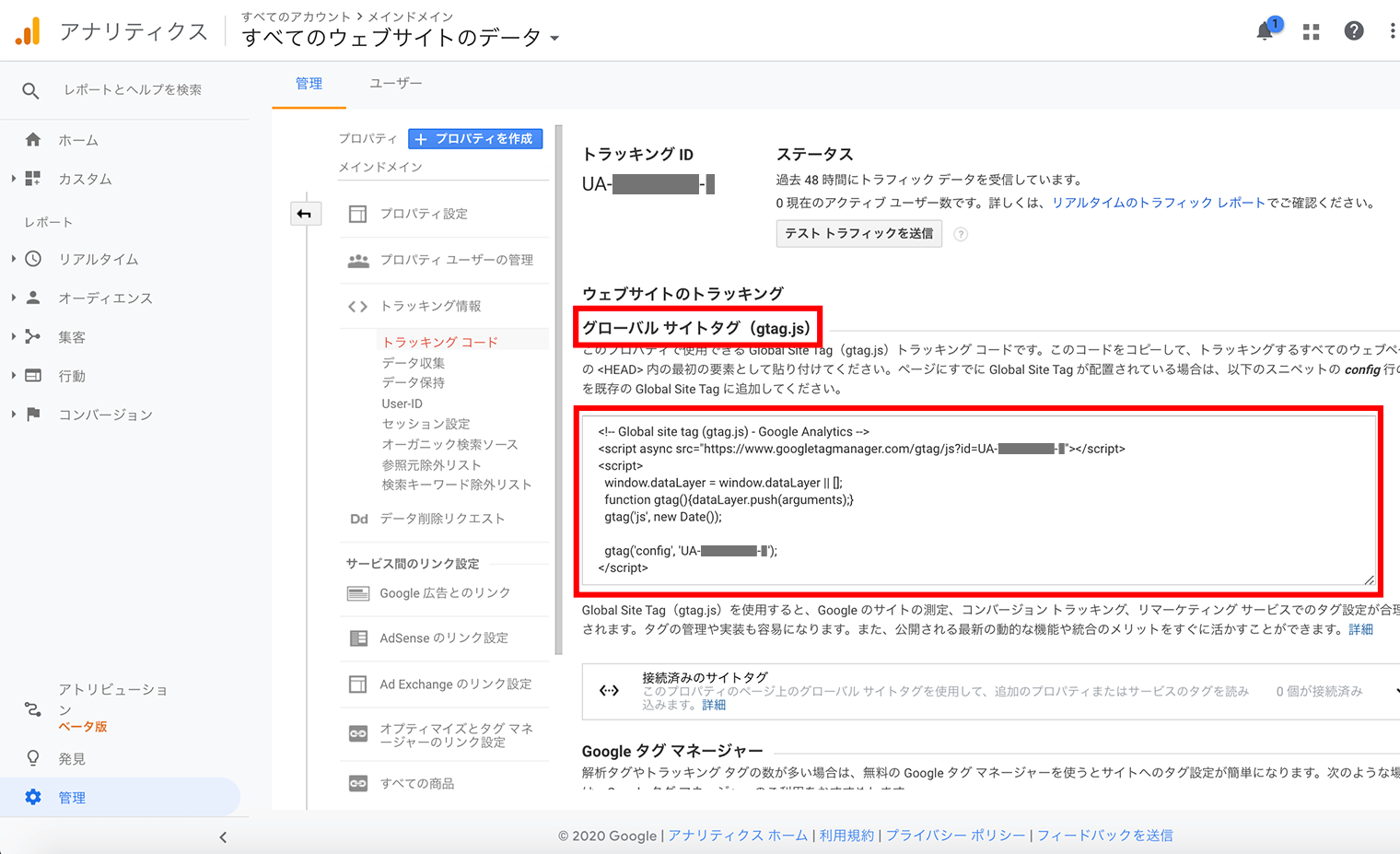
Task: Click the コンバージョン flag icon
Action: pyautogui.click(x=33, y=415)
